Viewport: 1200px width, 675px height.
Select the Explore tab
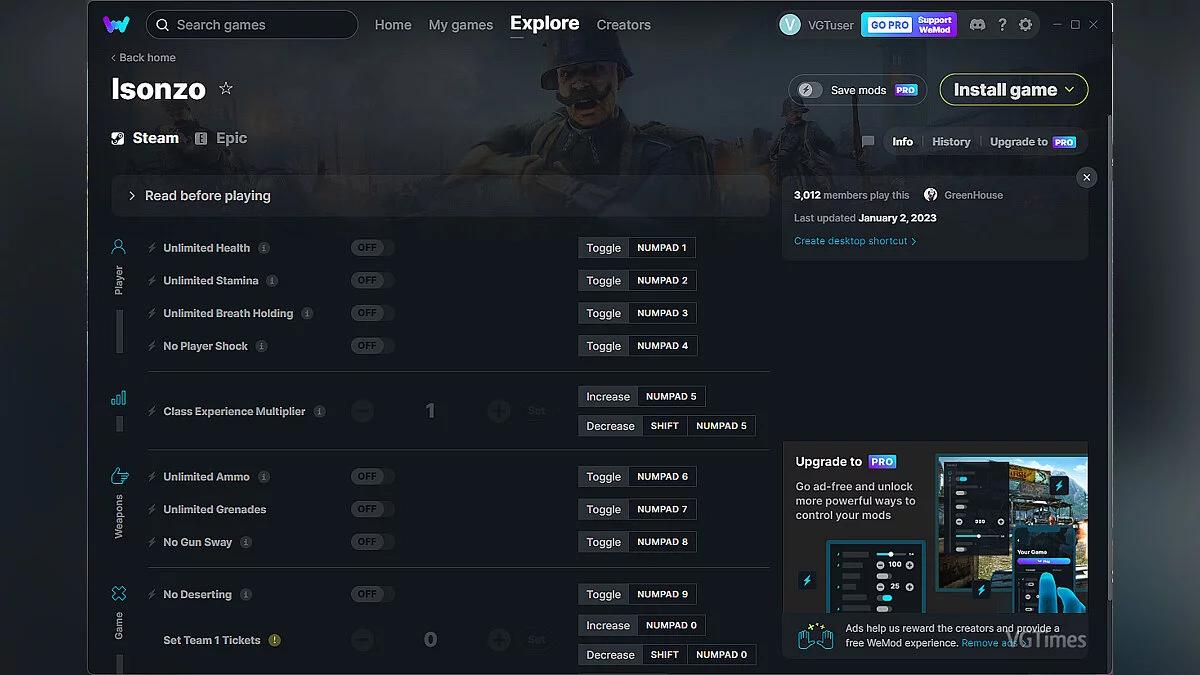tap(545, 24)
